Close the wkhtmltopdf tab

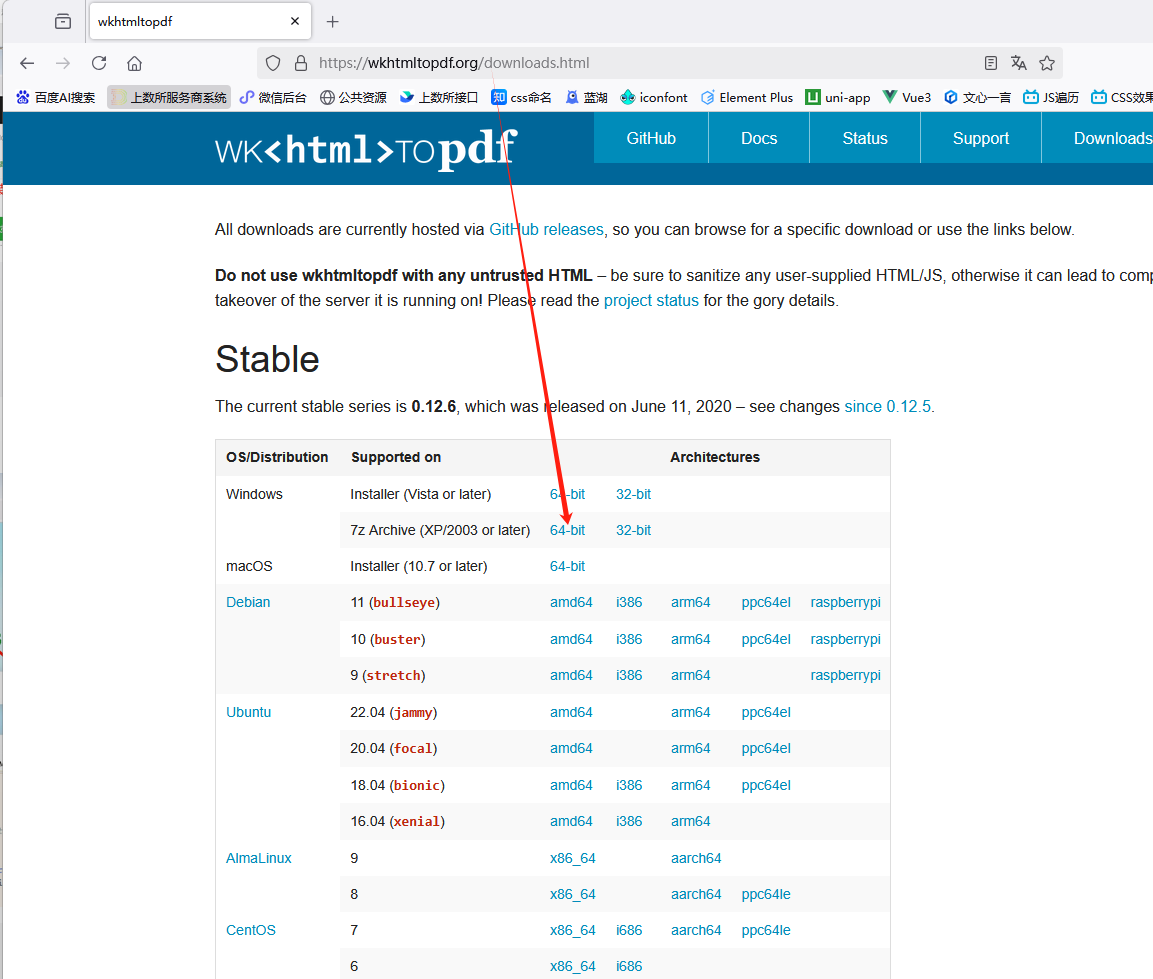pos(295,21)
